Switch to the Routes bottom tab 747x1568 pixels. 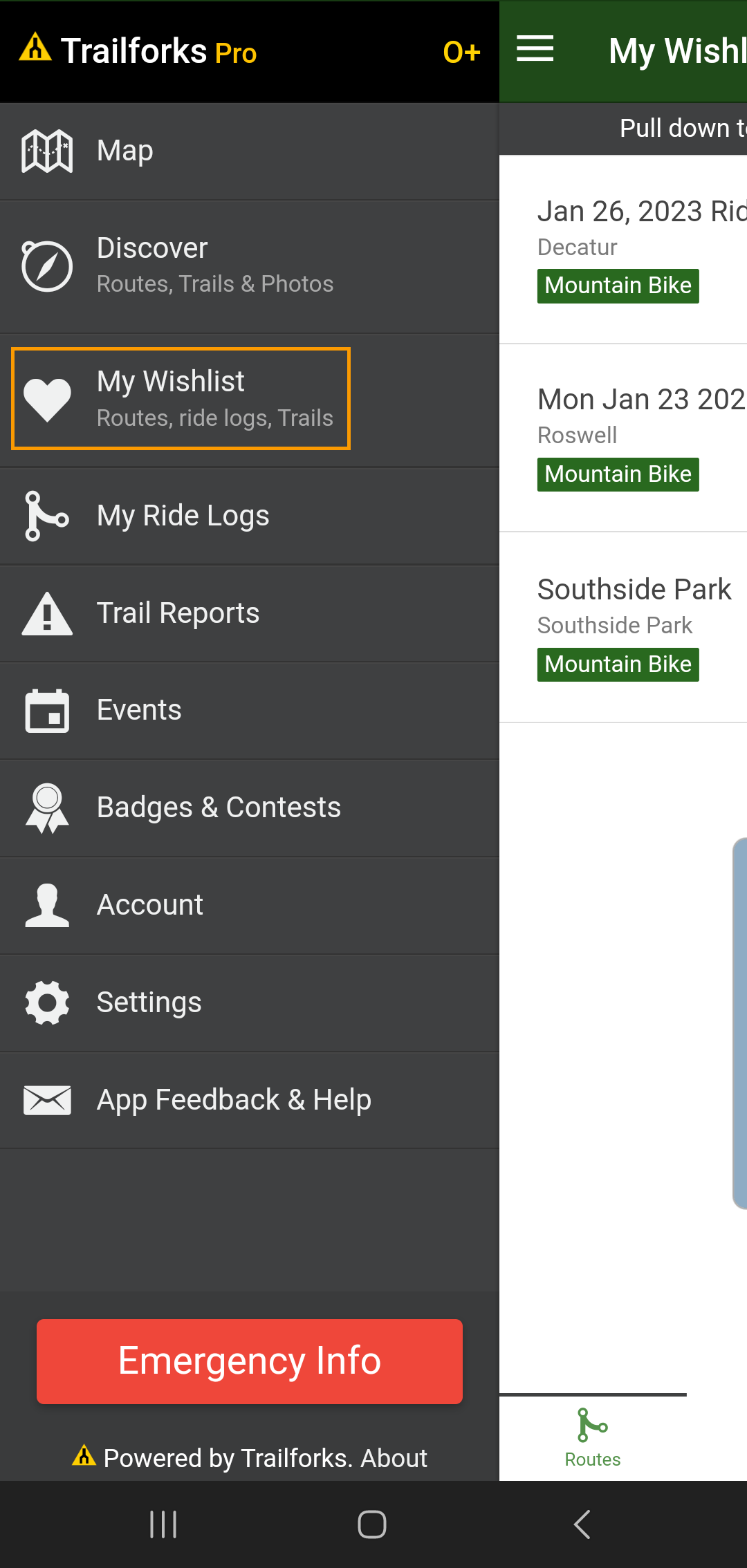point(593,1438)
